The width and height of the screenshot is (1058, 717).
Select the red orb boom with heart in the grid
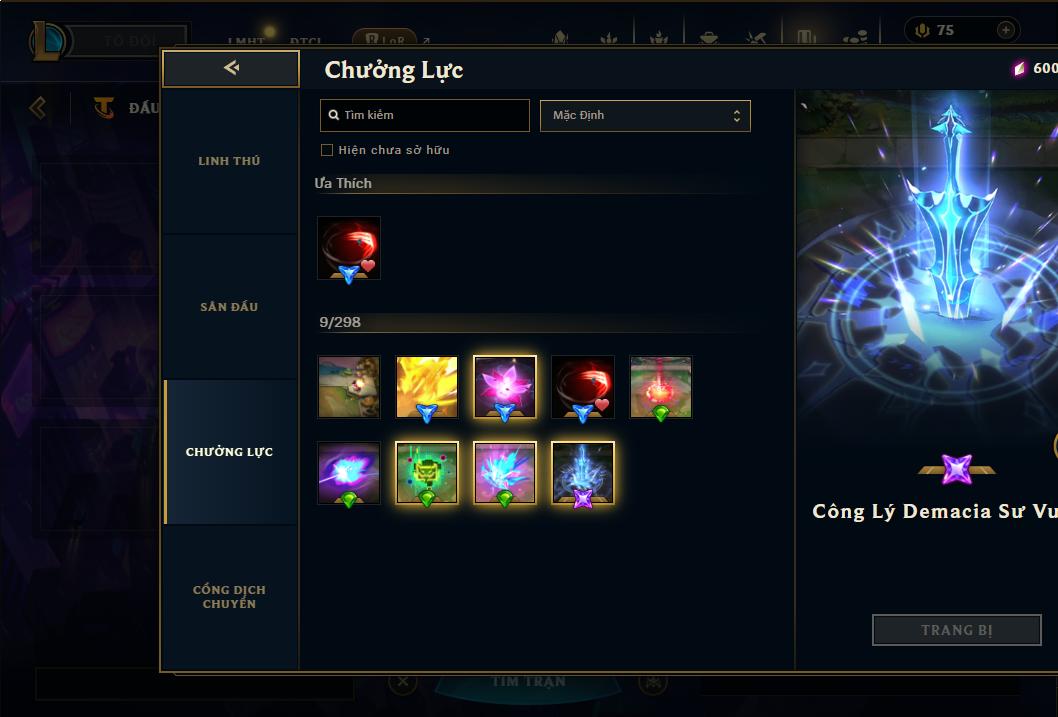583,387
